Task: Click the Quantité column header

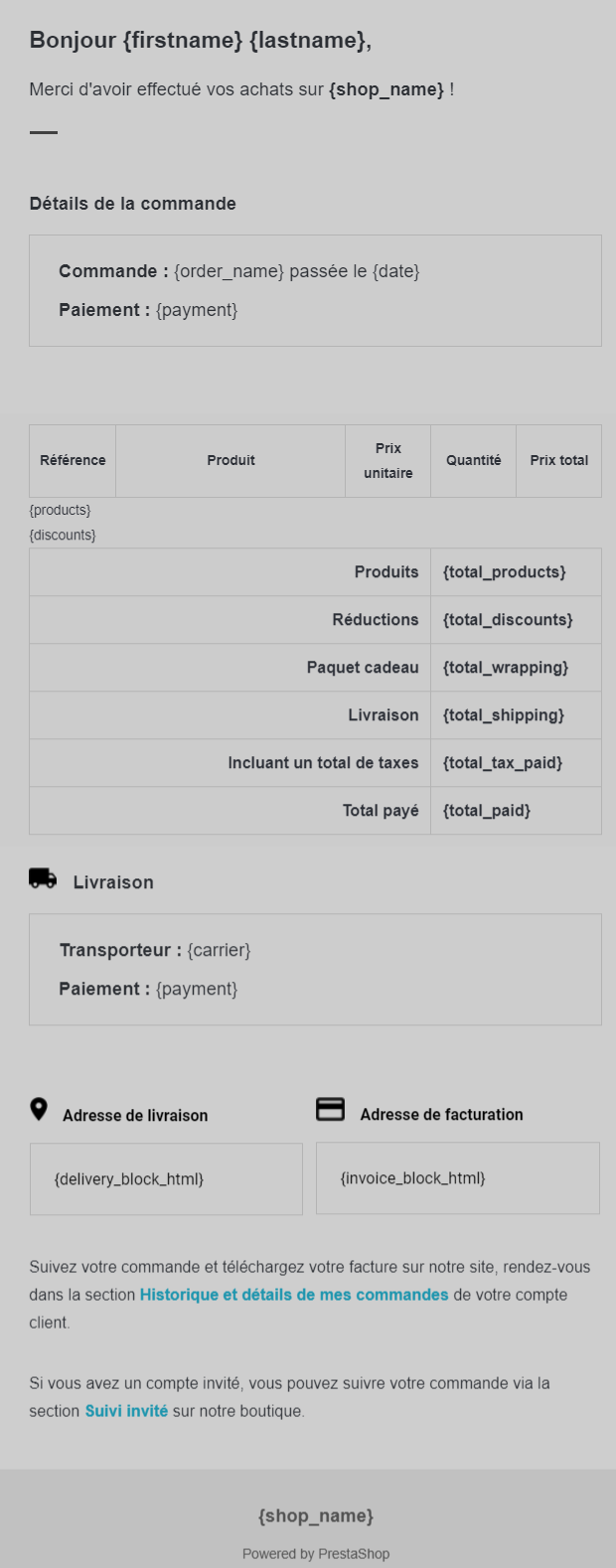Action: tap(473, 461)
